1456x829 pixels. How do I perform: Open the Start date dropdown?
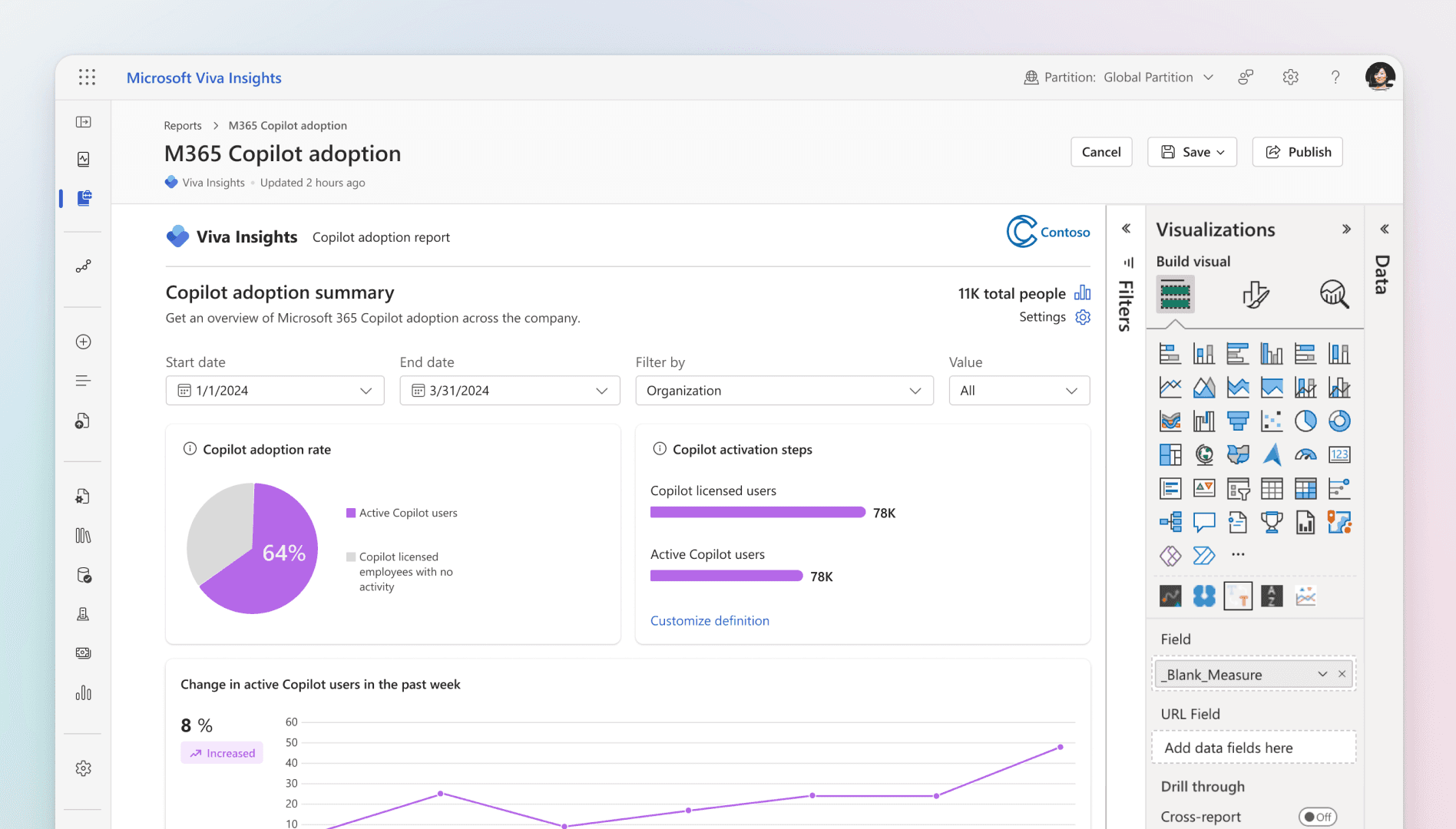point(275,390)
